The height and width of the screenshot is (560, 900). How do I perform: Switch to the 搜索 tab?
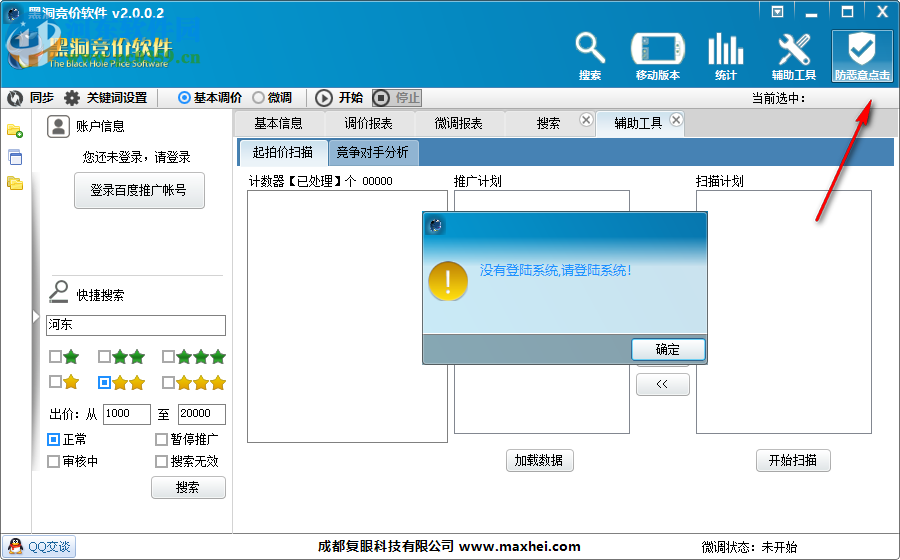(548, 123)
